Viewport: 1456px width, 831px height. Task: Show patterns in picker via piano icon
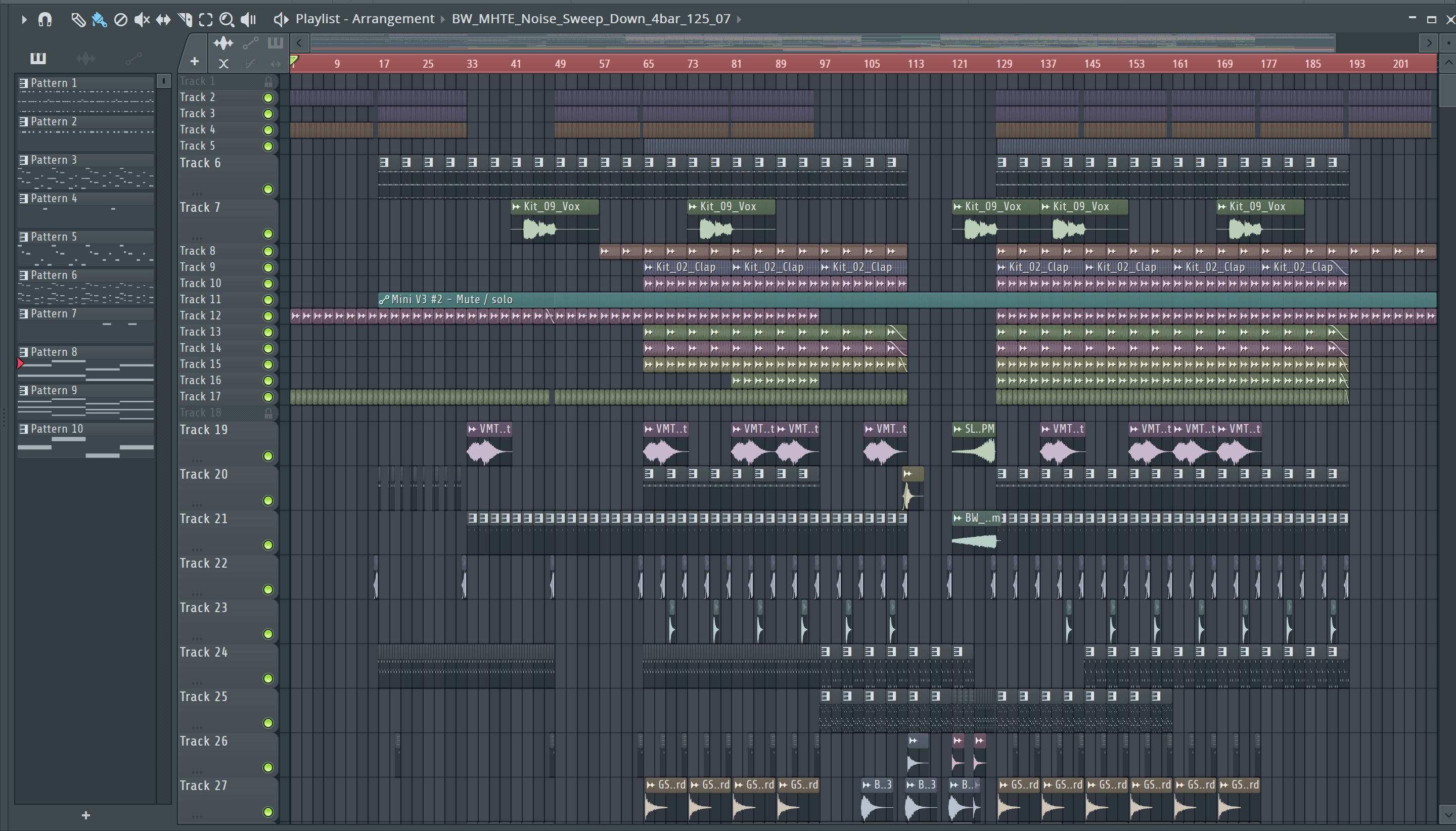click(38, 58)
